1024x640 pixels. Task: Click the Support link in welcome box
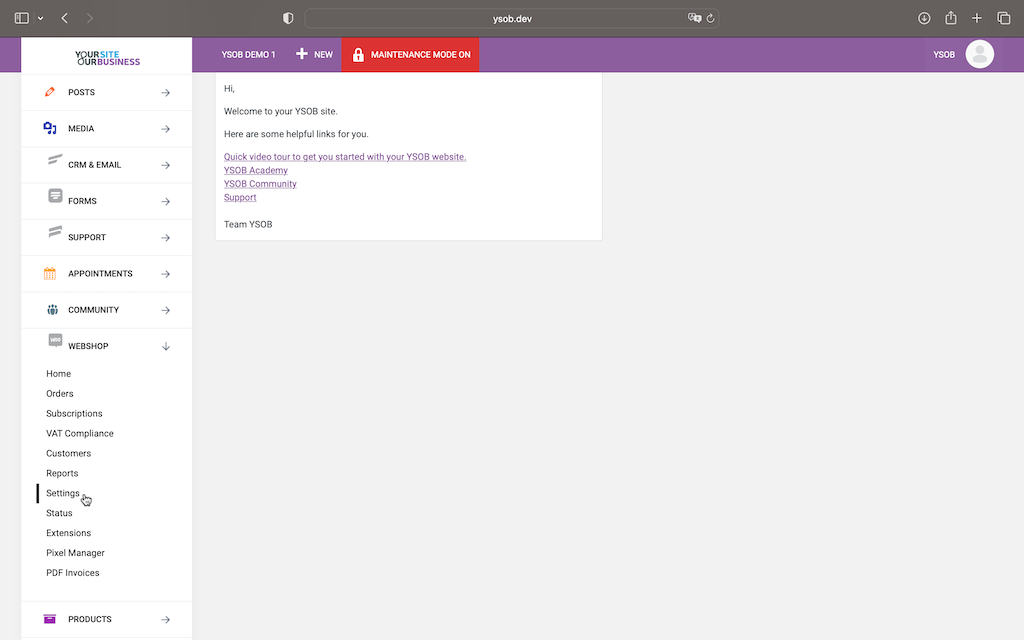[x=240, y=197]
